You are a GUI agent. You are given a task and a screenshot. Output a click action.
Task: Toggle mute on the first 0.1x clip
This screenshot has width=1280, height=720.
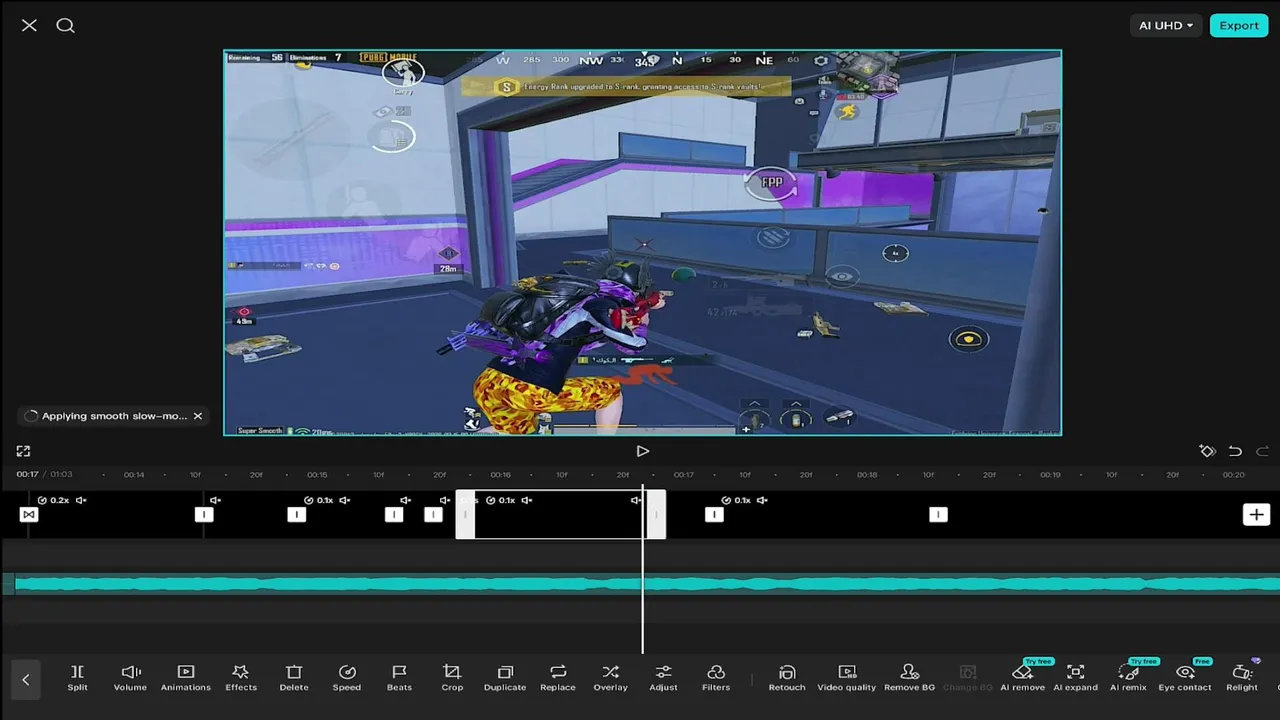point(344,500)
